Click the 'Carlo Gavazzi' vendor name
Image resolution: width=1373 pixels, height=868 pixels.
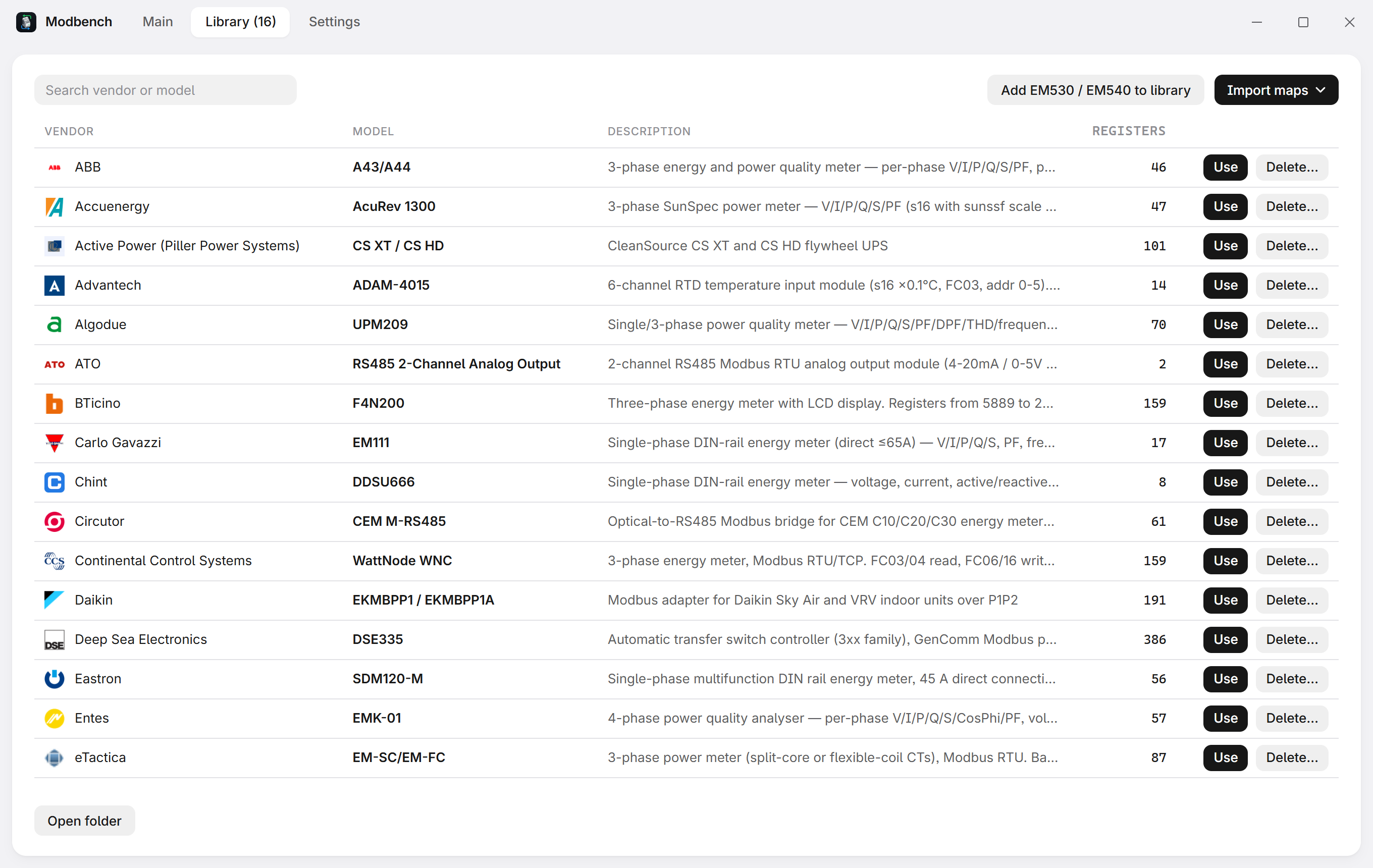tap(118, 442)
